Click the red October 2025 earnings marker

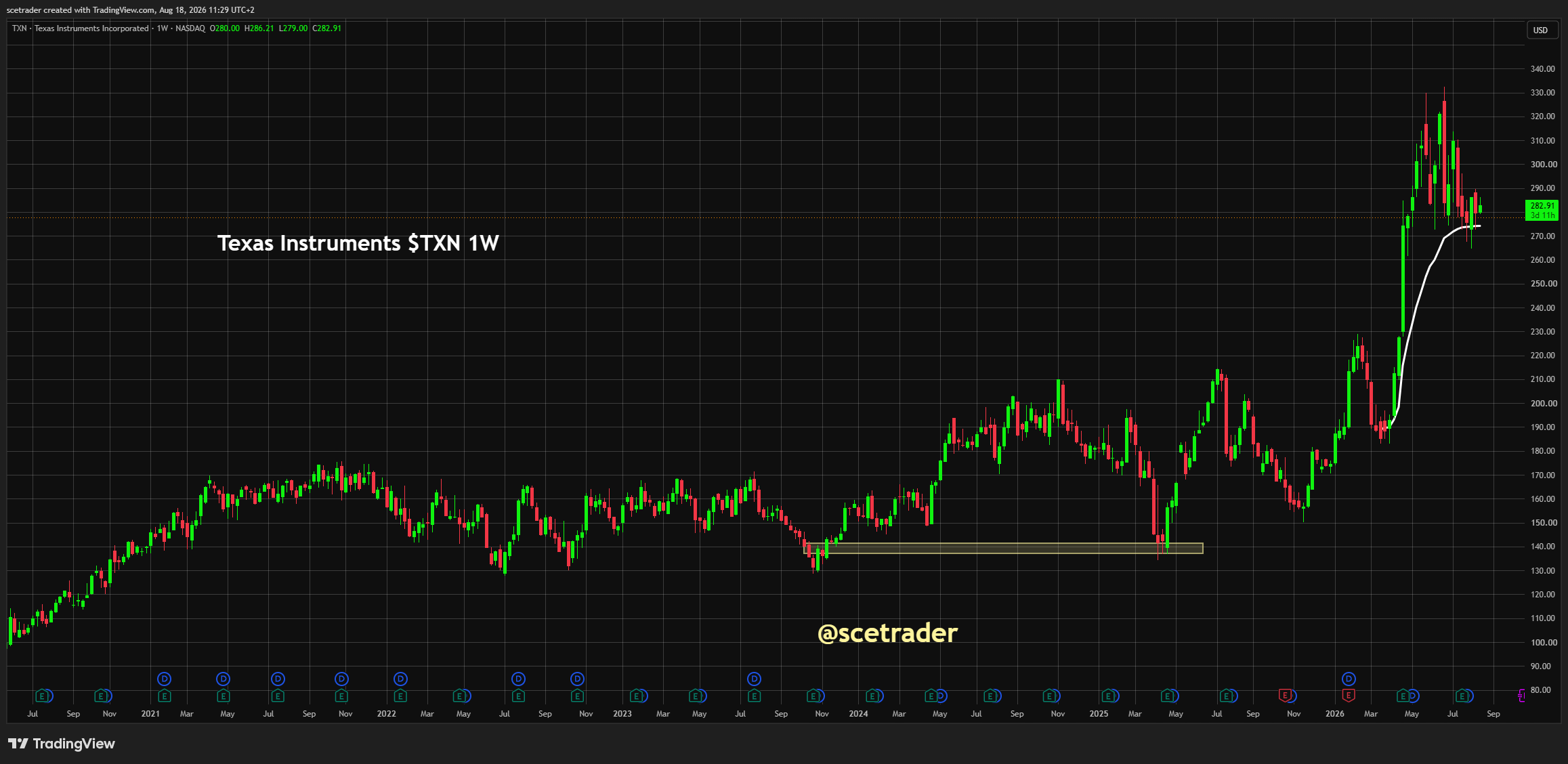pyautogui.click(x=1285, y=696)
